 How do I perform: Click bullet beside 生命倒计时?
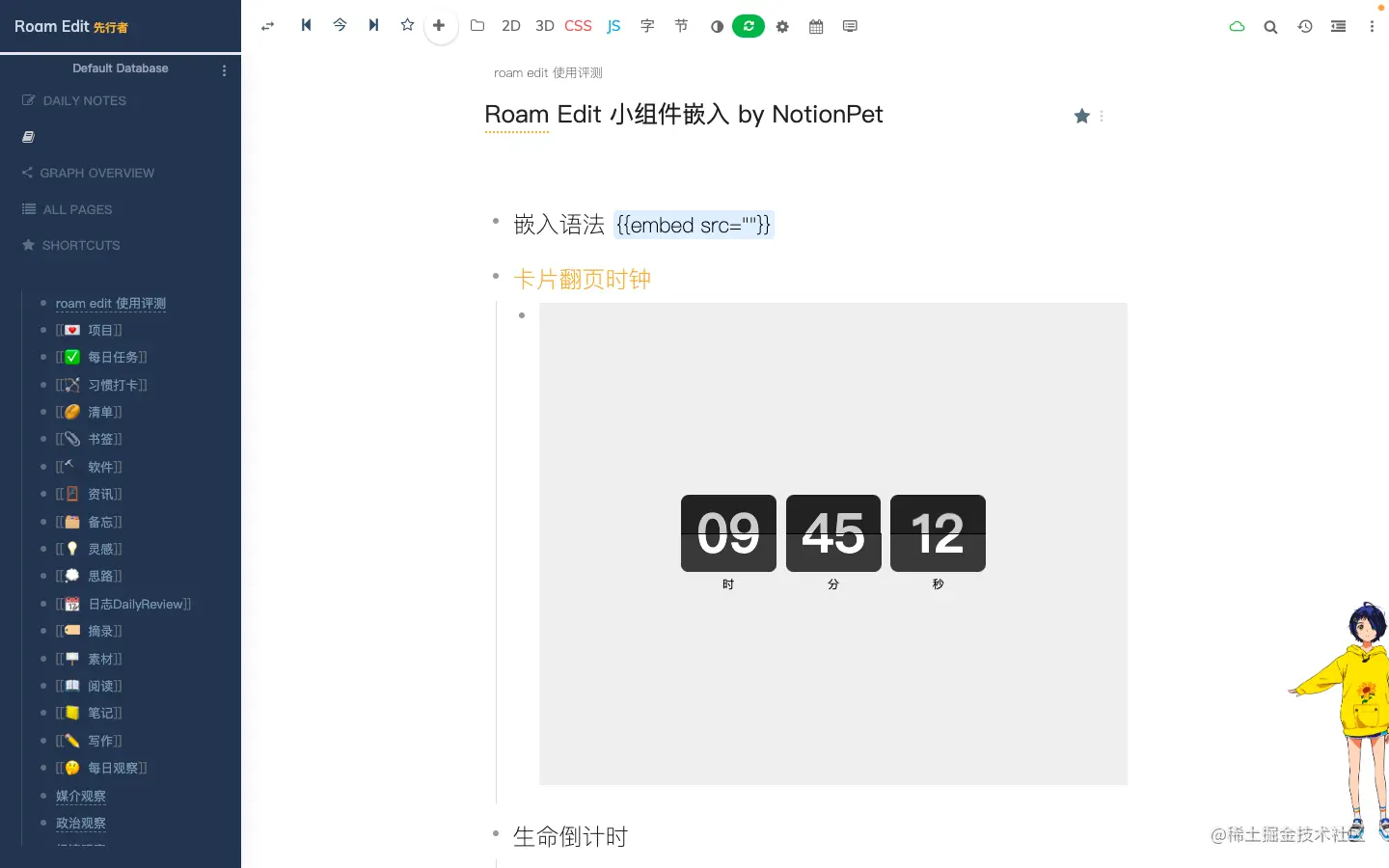click(x=496, y=833)
